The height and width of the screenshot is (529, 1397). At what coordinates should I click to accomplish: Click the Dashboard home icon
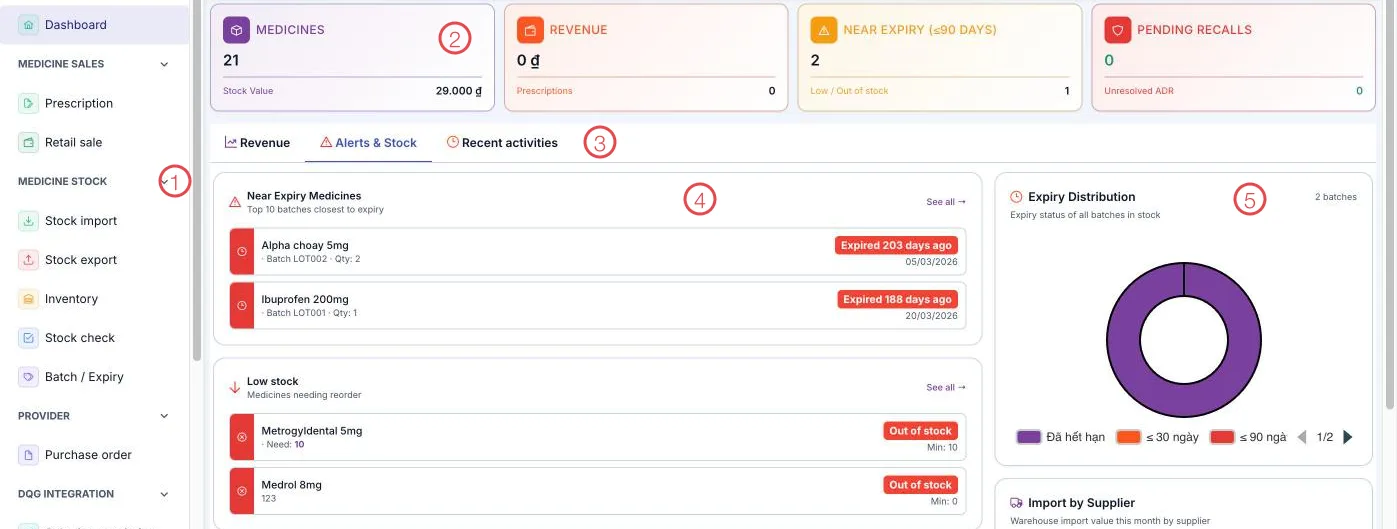click(x=29, y=25)
